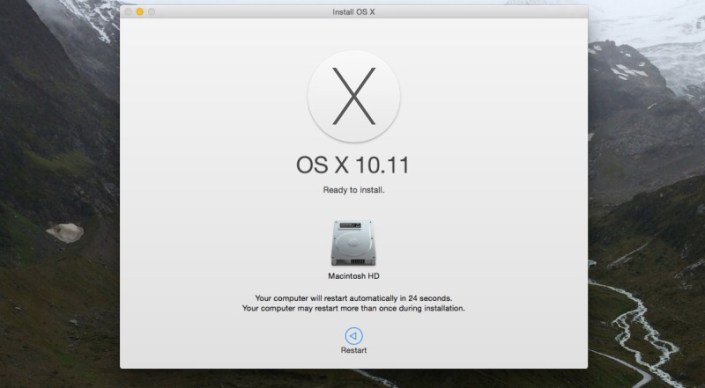Click the "OS X 10.11" heading
Viewport: 705px width, 388px height.
click(353, 165)
